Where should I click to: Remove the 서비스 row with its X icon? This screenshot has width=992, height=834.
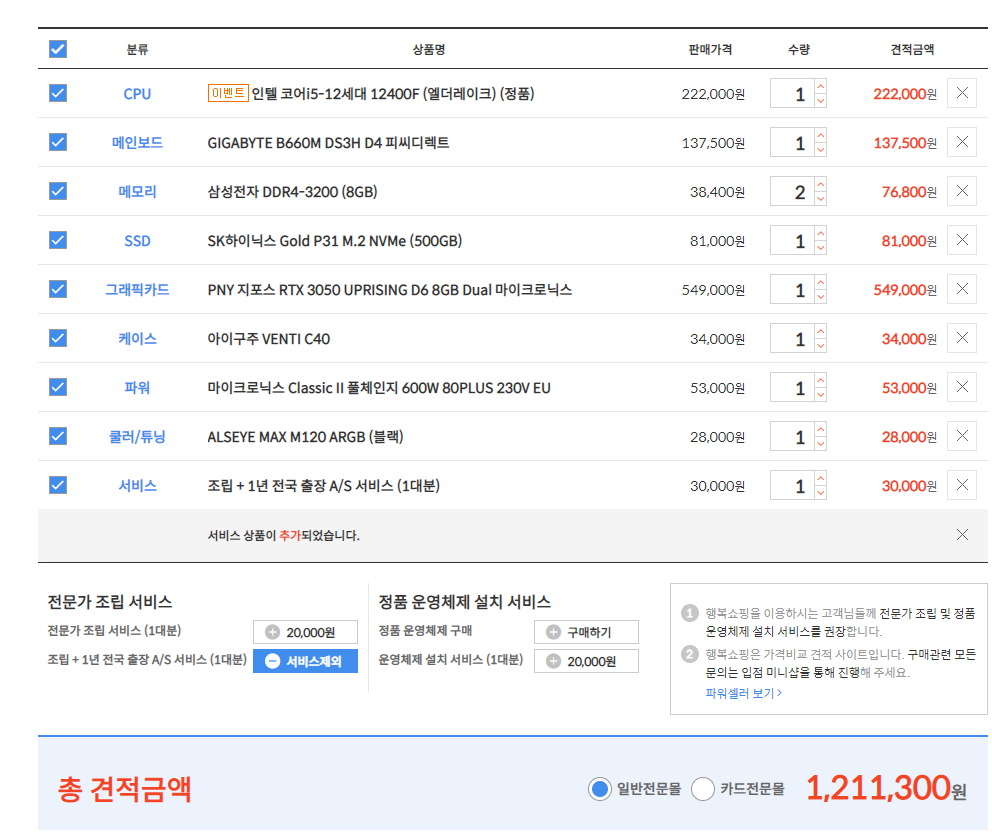(962, 485)
